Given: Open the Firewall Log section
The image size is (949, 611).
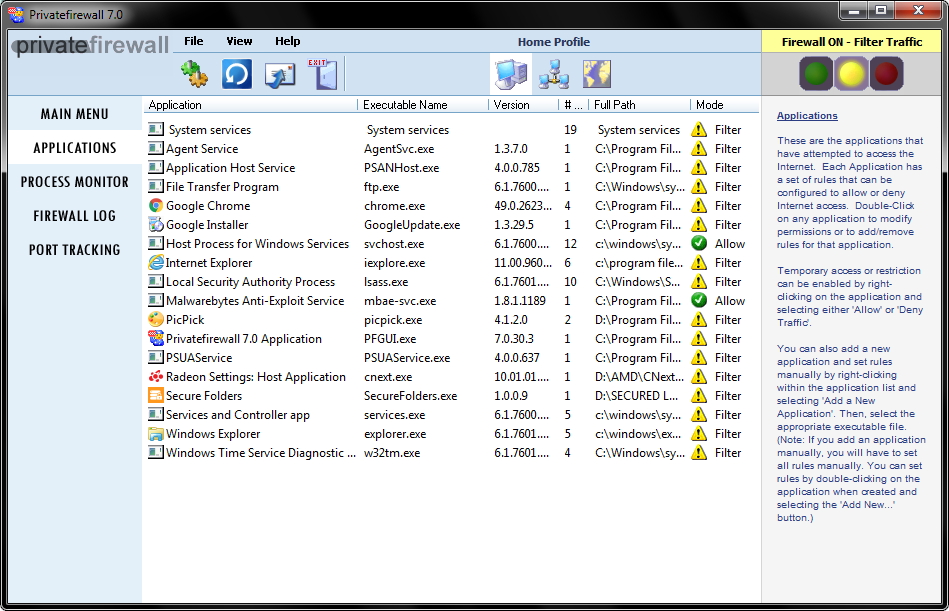Looking at the screenshot, I should [75, 216].
